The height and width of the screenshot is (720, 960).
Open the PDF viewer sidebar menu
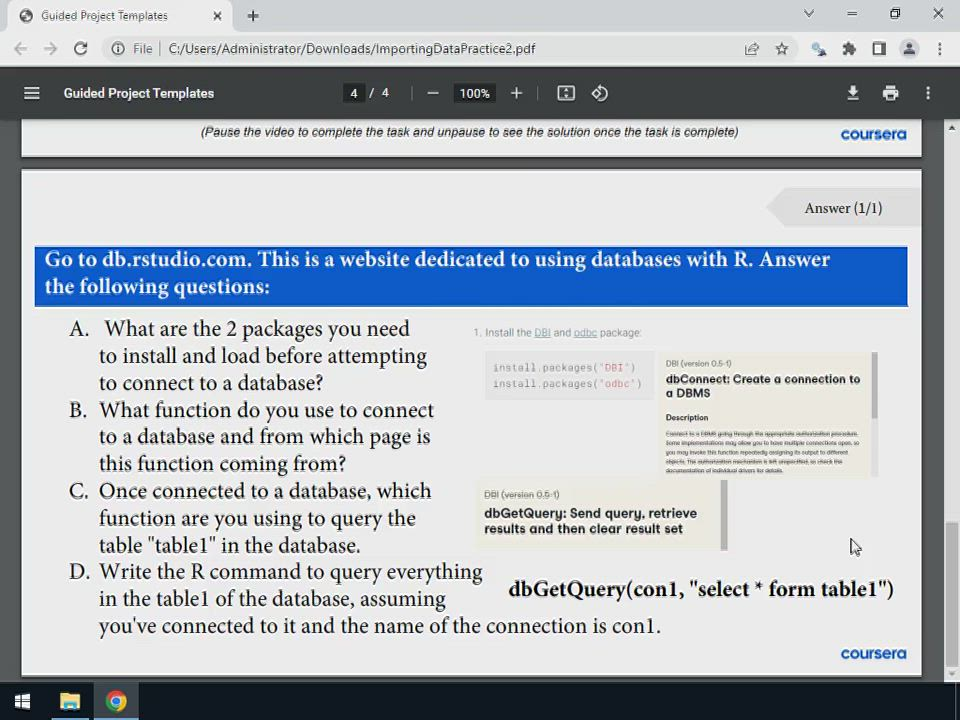pos(32,93)
